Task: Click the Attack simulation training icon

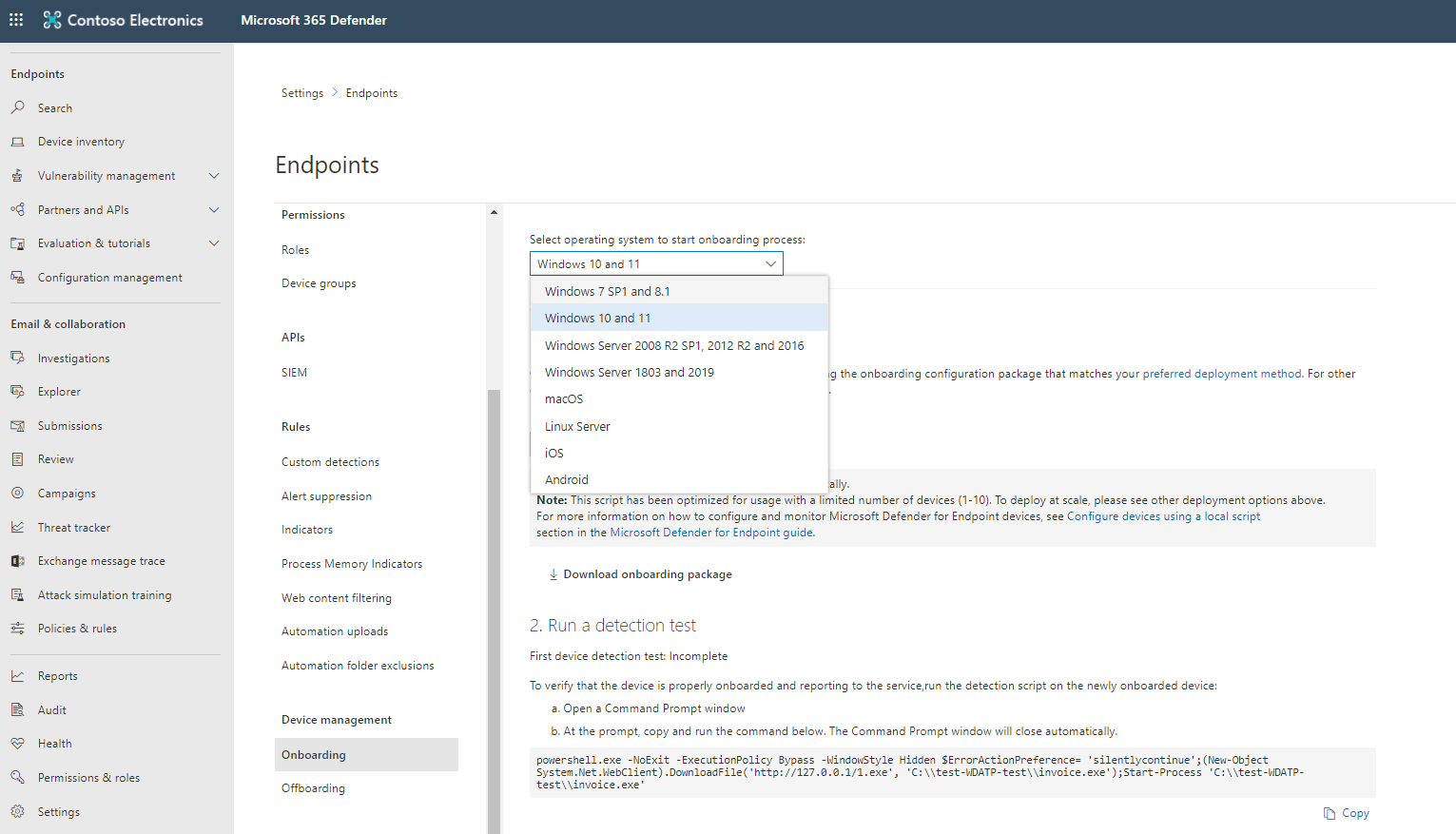Action: click(x=17, y=595)
